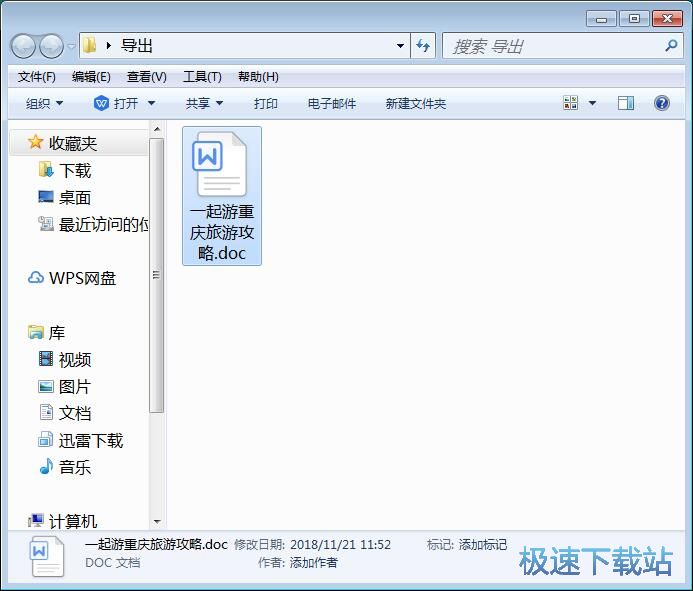Image resolution: width=693 pixels, height=591 pixels.
Task: Click the doc icon in details pane
Action: coord(47,557)
